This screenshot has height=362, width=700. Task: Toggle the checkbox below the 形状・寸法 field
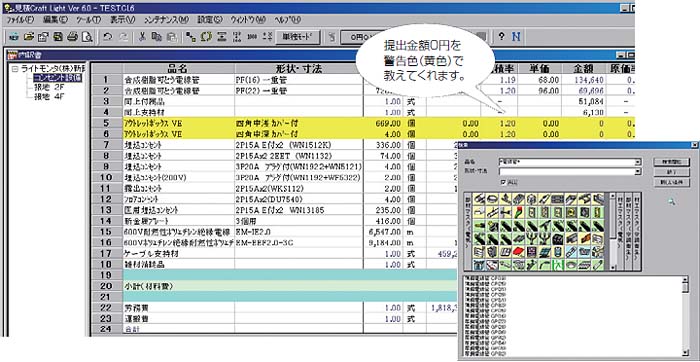[504, 182]
